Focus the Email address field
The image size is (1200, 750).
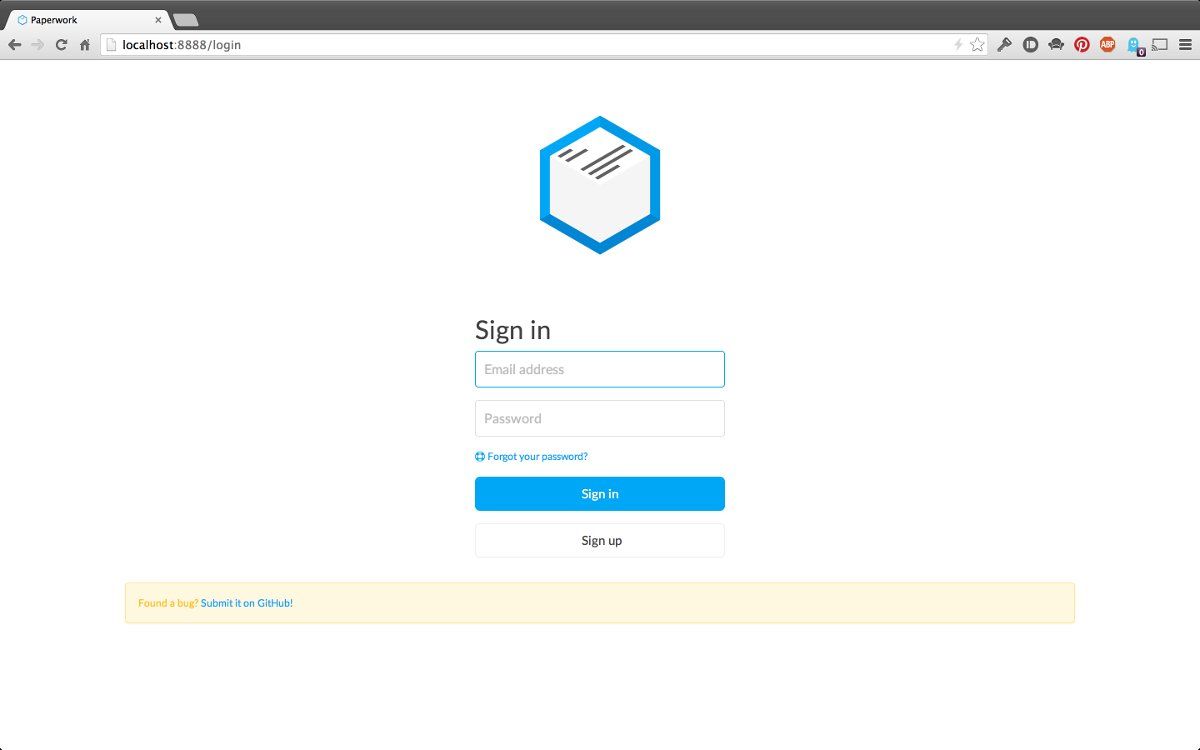(600, 369)
